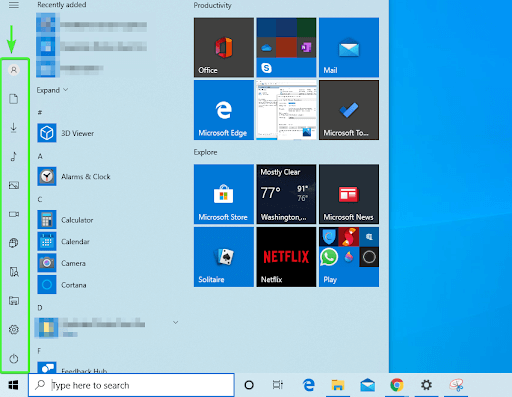The height and width of the screenshot is (397, 512).
Task: Click the # index header
Action: tap(40, 112)
